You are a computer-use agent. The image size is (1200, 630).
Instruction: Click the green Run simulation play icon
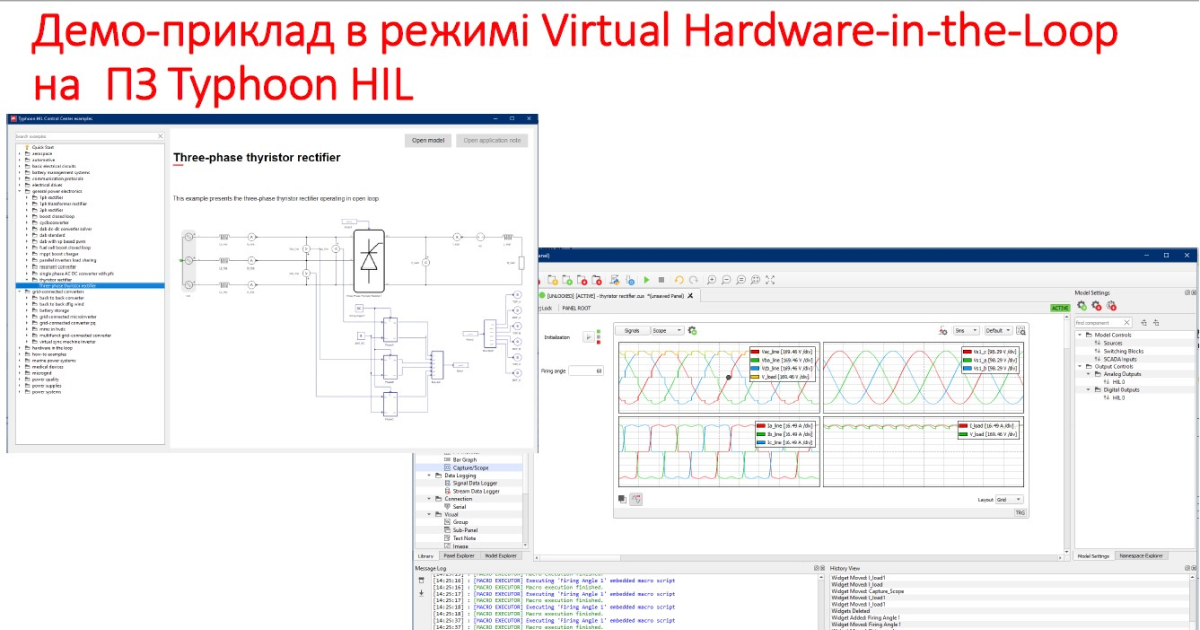tap(647, 281)
